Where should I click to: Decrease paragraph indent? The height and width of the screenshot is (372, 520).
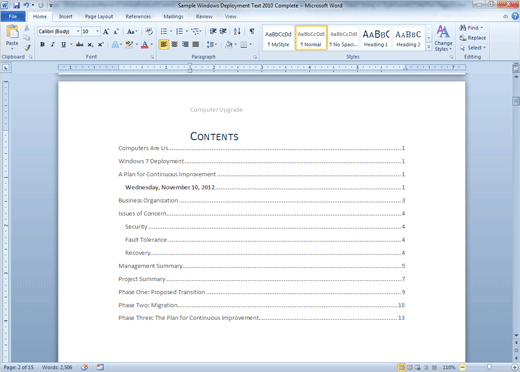click(x=213, y=31)
